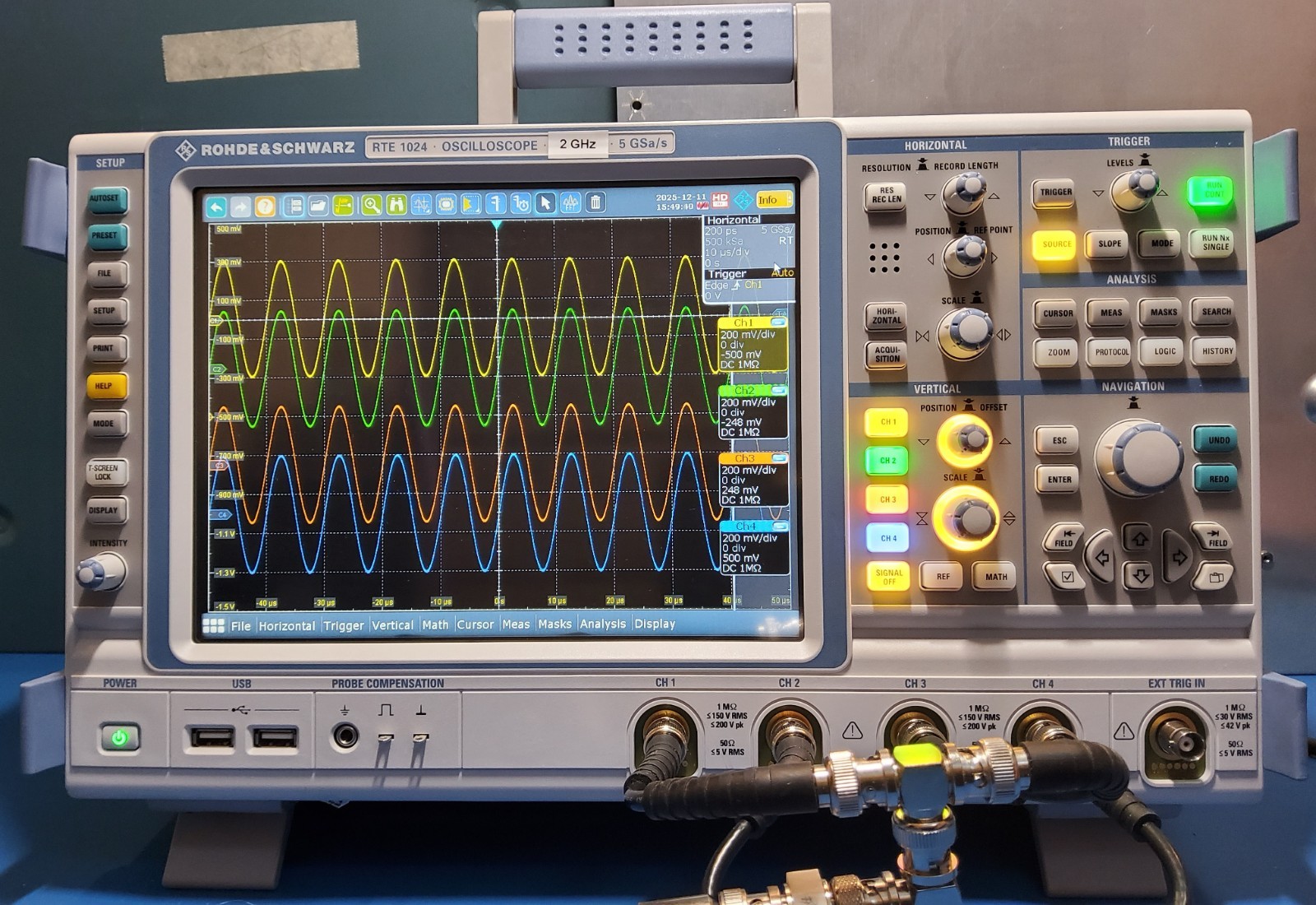The image size is (1316, 905).
Task: Open the File menu
Action: pos(241,626)
